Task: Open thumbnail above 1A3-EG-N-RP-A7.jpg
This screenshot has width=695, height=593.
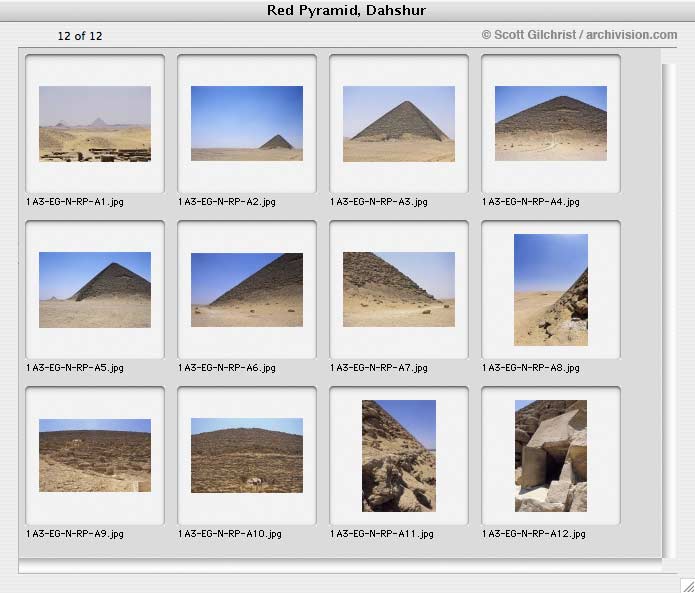Action: pos(399,289)
